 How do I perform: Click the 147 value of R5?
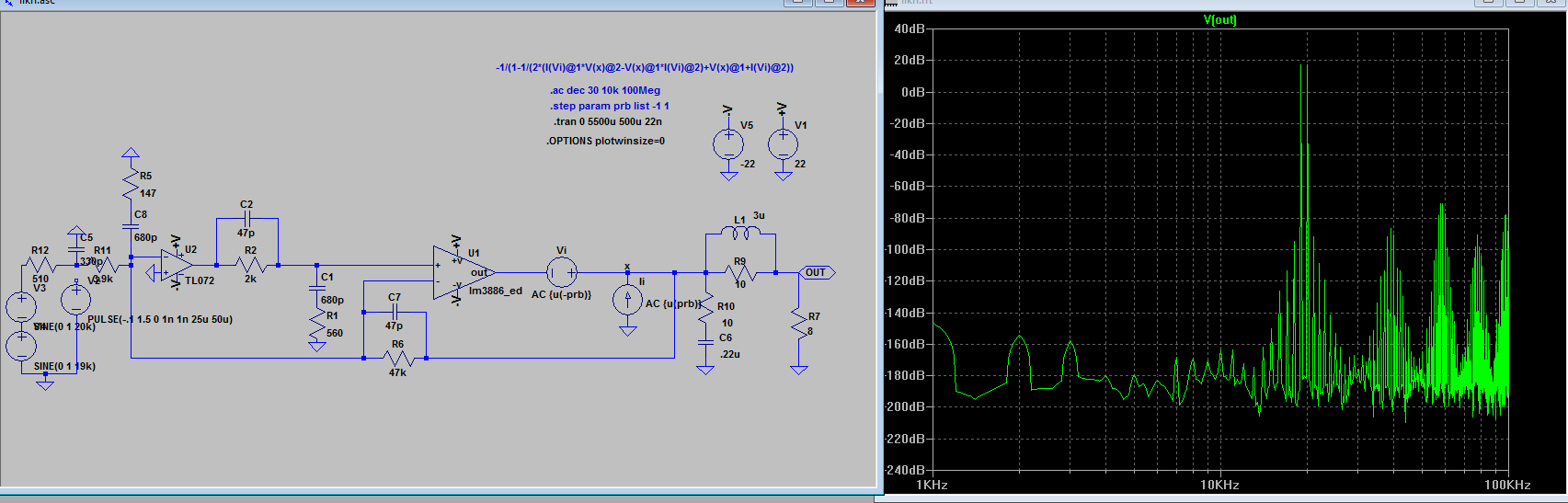point(148,193)
